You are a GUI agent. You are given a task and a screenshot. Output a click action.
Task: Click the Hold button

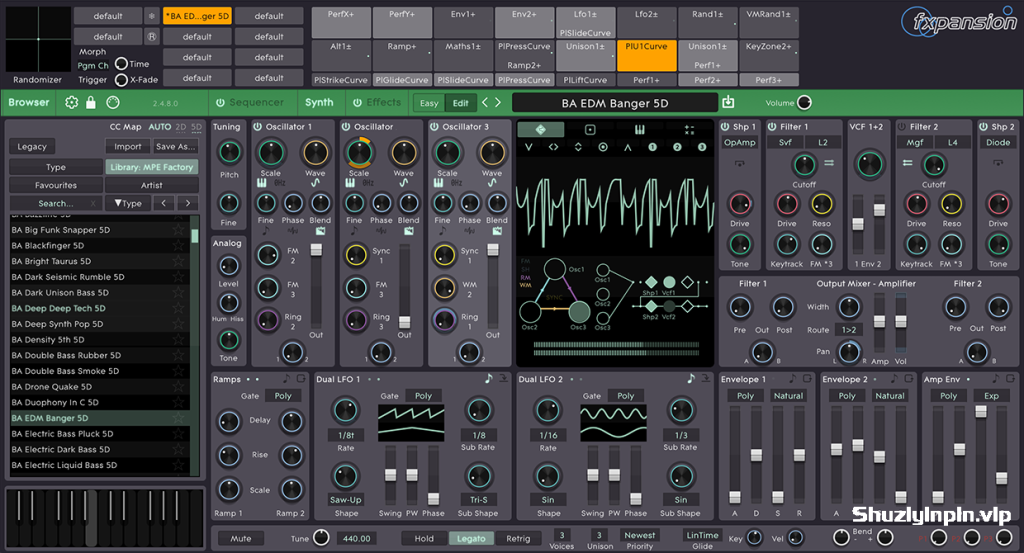pyautogui.click(x=424, y=539)
